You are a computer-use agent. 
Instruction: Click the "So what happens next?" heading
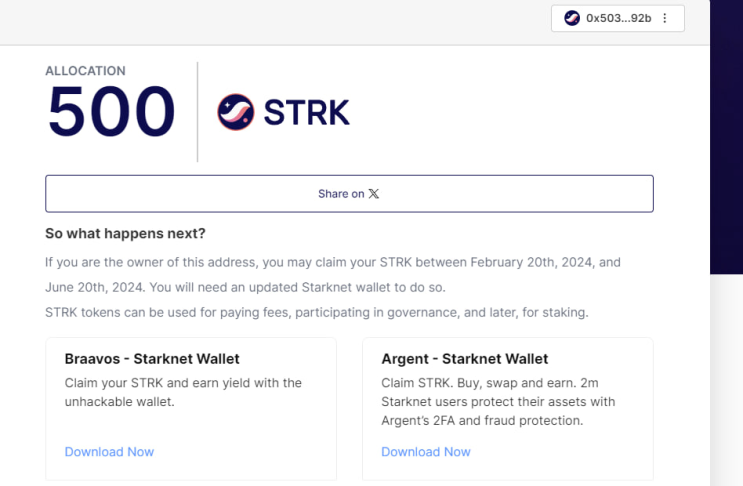click(125, 234)
